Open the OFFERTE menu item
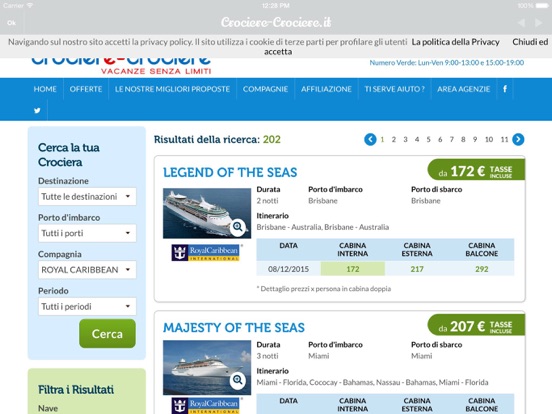The image size is (552, 414). coord(86,89)
